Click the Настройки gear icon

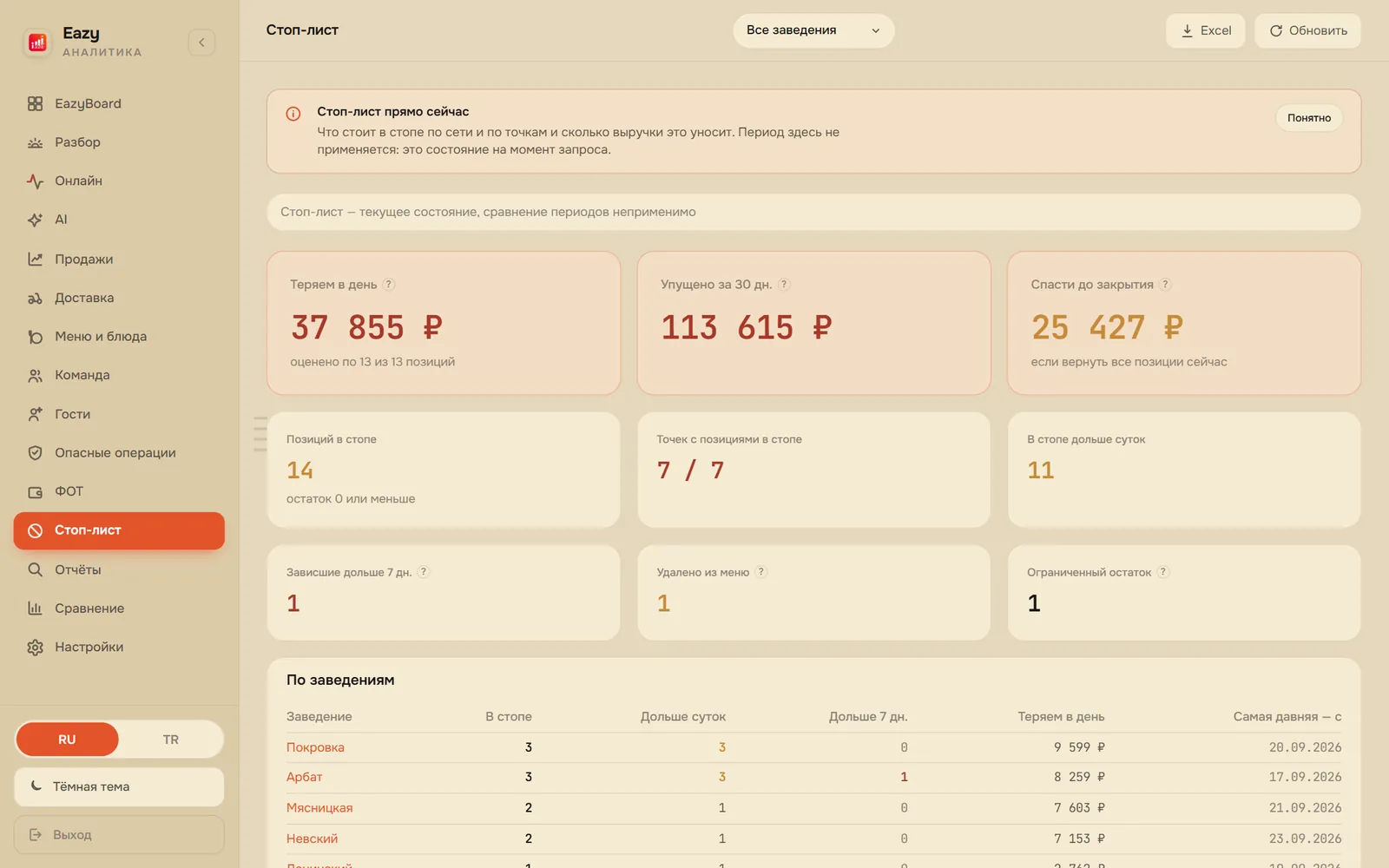[x=35, y=648]
